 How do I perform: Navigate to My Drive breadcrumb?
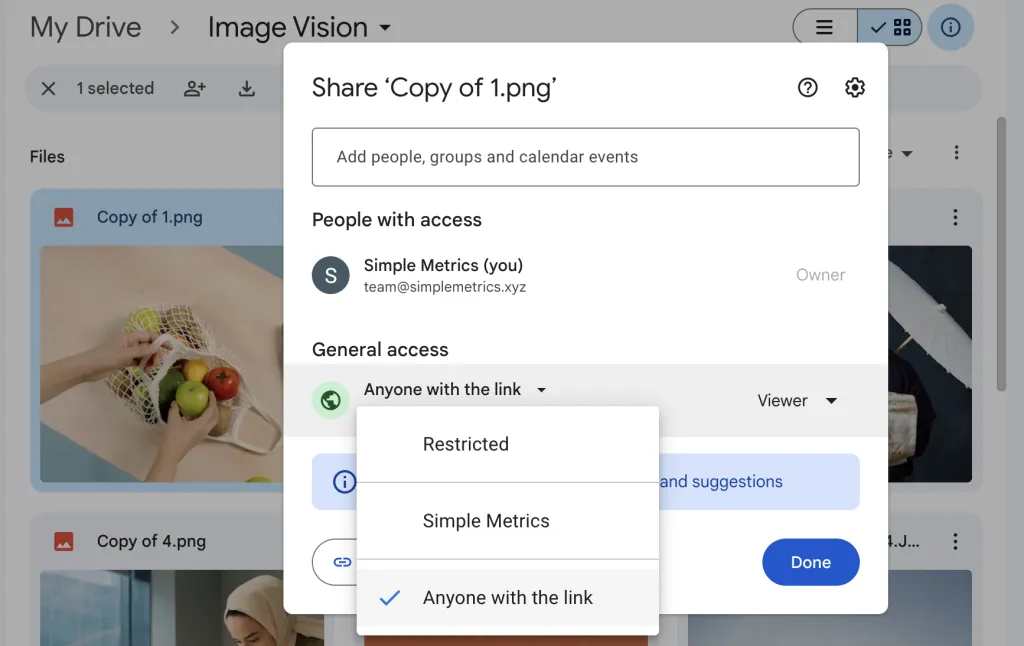click(x=85, y=27)
